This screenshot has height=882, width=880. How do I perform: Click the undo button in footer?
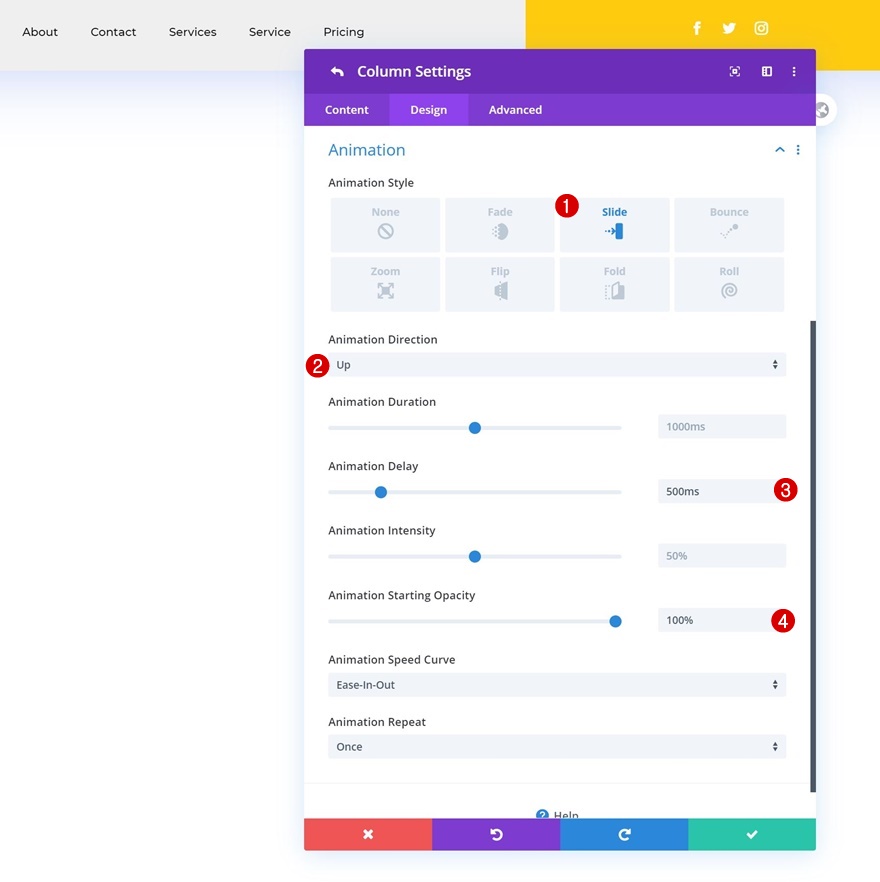(496, 834)
